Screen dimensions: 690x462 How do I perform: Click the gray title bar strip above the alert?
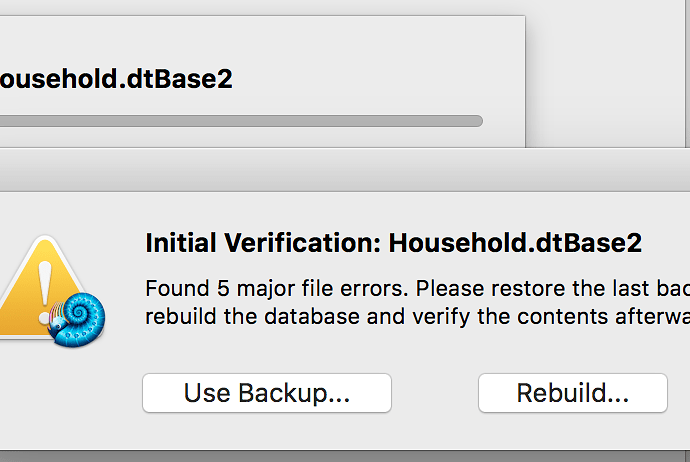345,170
